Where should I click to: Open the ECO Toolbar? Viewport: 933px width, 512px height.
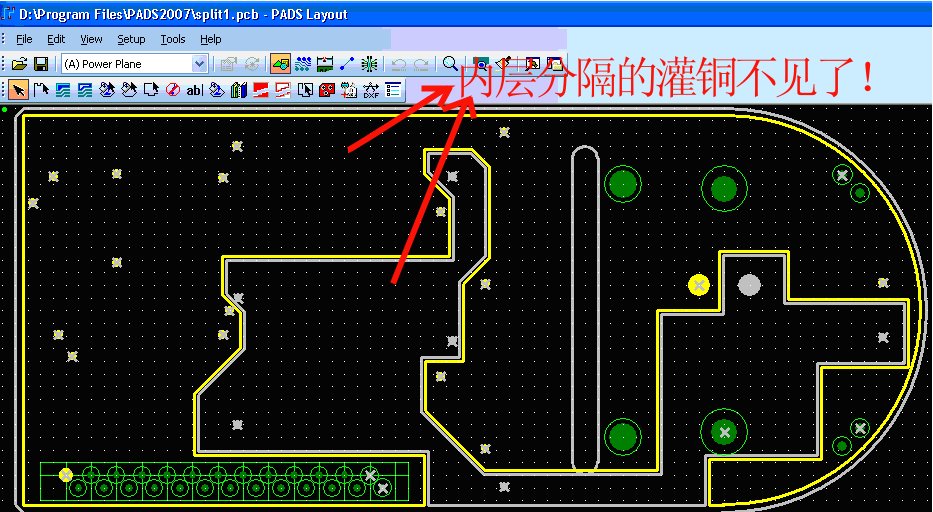pos(347,64)
